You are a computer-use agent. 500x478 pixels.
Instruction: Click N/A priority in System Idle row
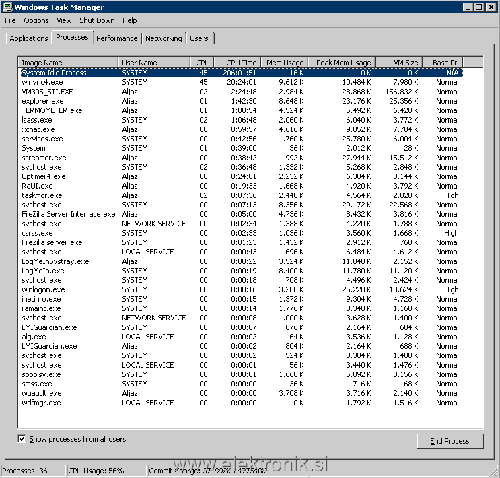click(x=452, y=73)
